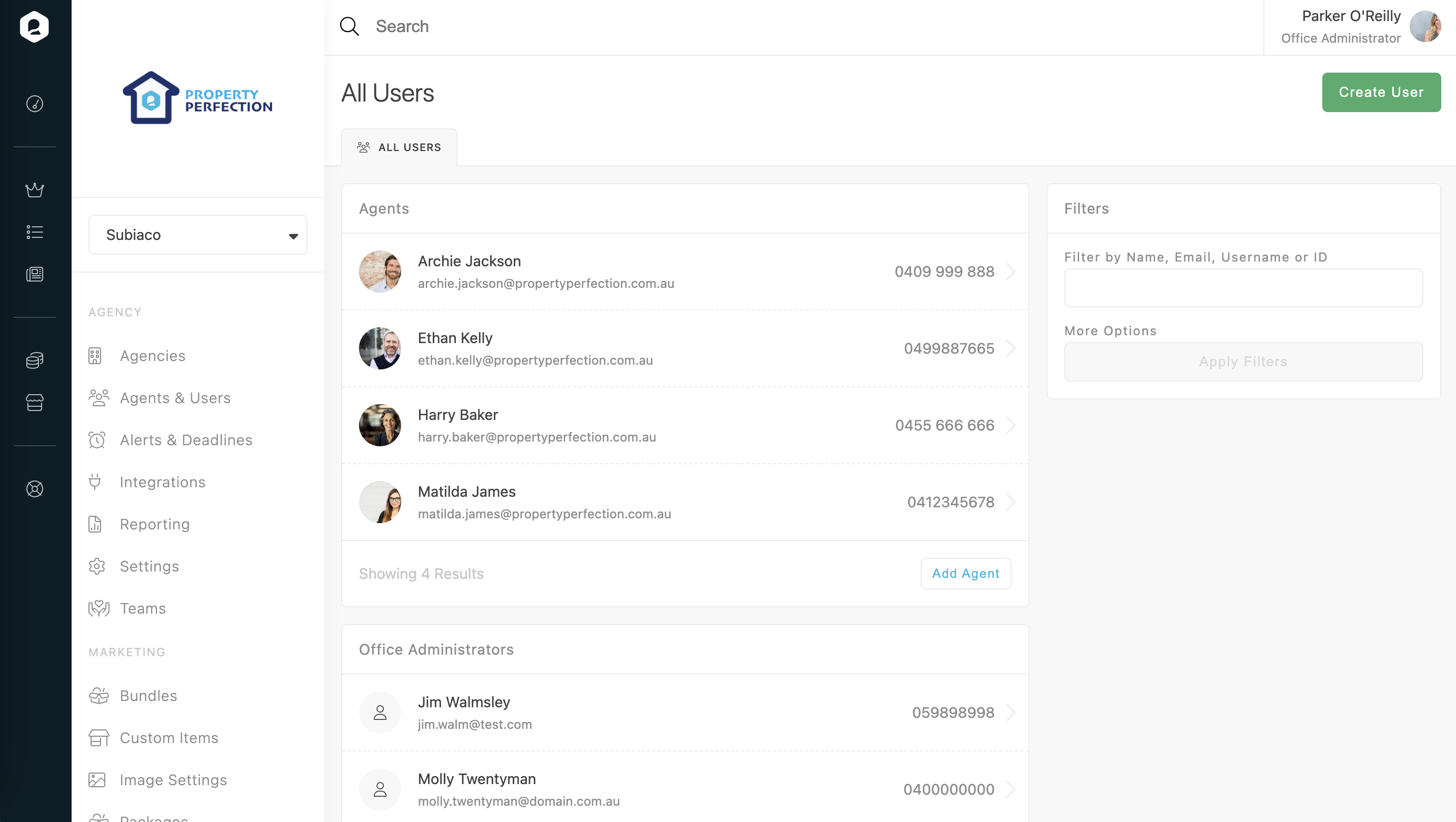The image size is (1456, 822).
Task: Open the lifebuoy support icon
Action: click(x=34, y=489)
